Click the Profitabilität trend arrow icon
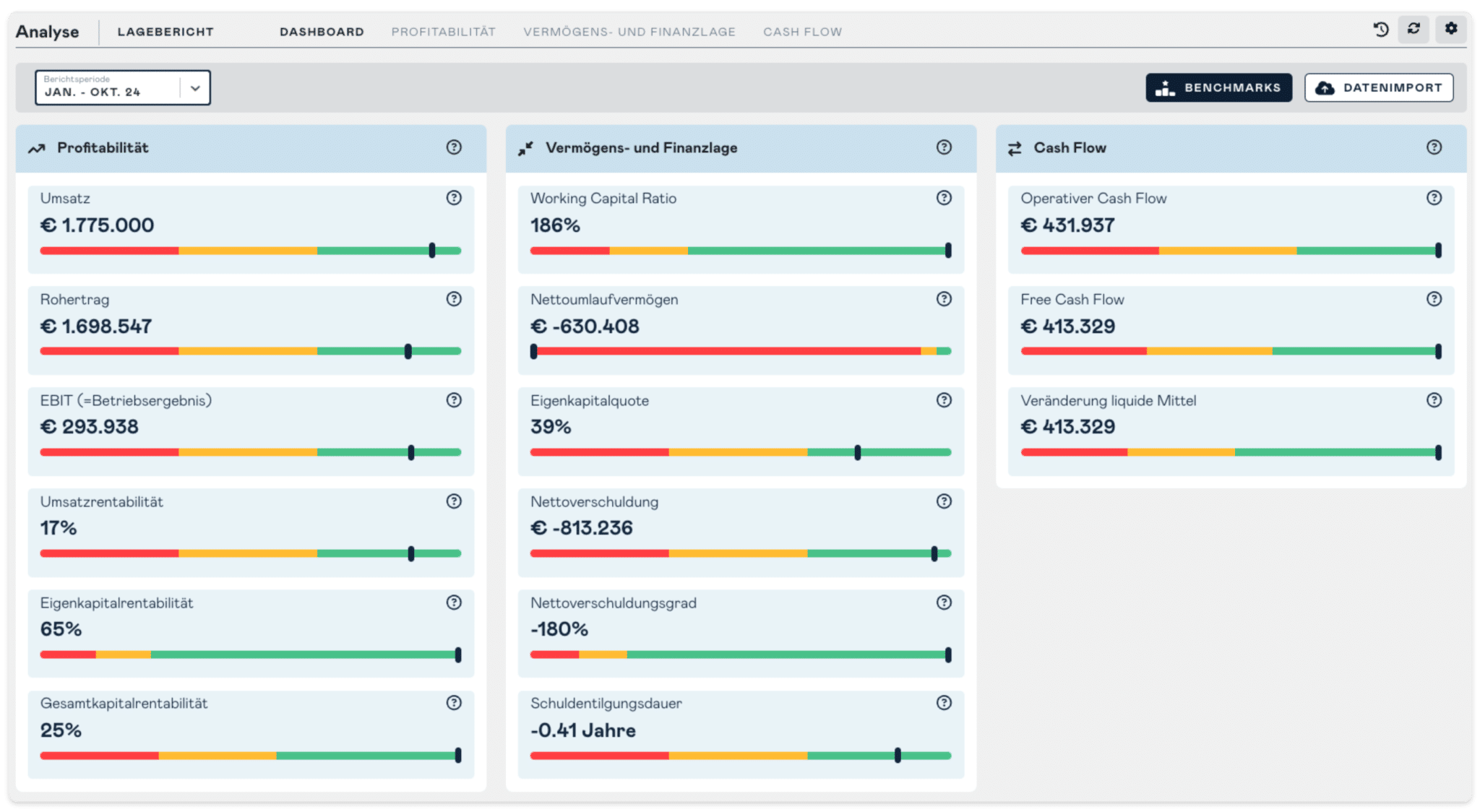1480x812 pixels. (x=36, y=148)
